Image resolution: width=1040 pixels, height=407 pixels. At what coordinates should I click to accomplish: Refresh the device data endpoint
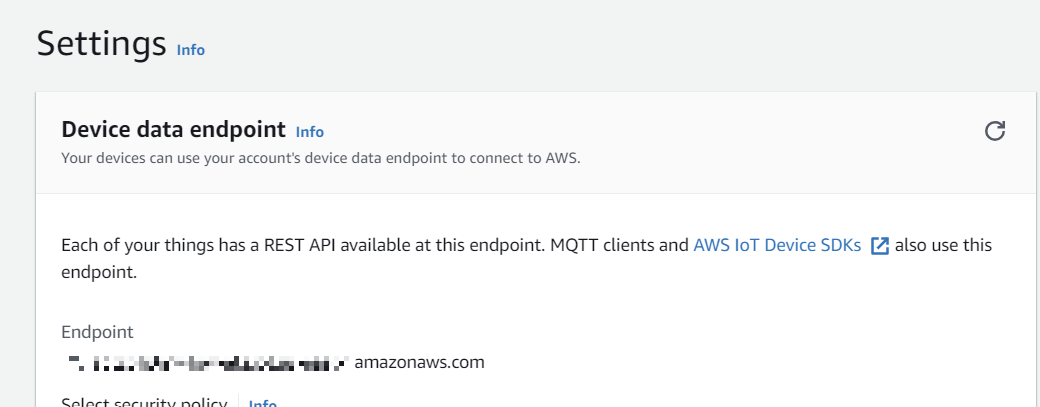click(995, 131)
